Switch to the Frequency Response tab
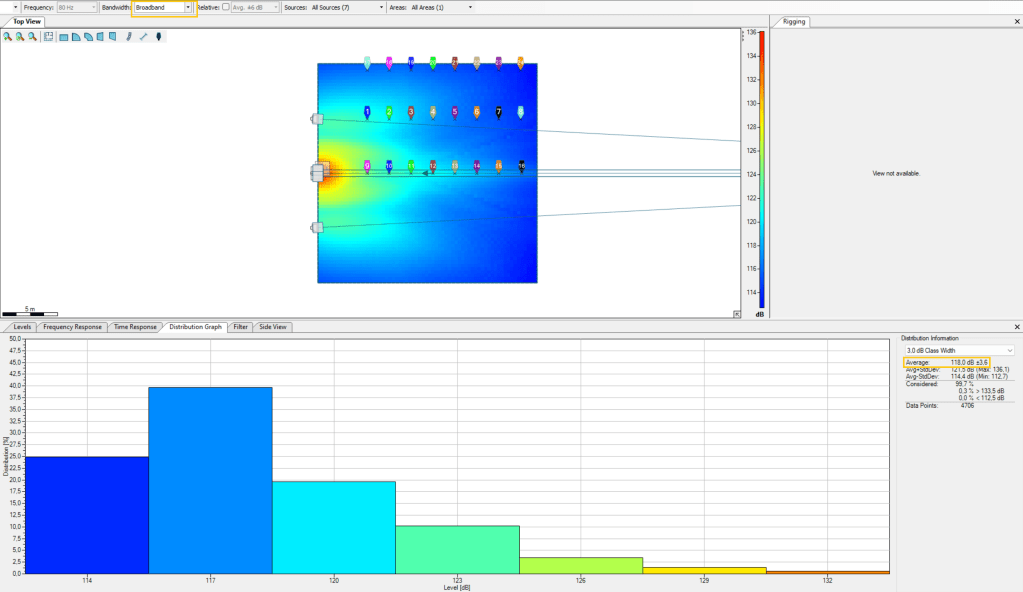 (71, 327)
